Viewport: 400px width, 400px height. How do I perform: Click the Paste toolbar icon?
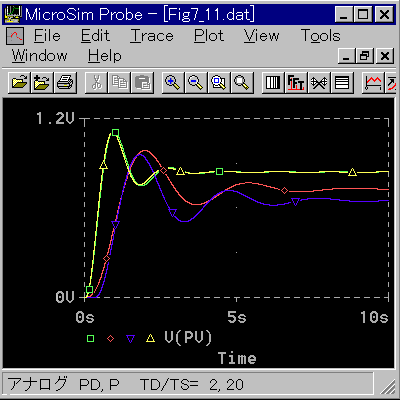pyautogui.click(x=143, y=82)
